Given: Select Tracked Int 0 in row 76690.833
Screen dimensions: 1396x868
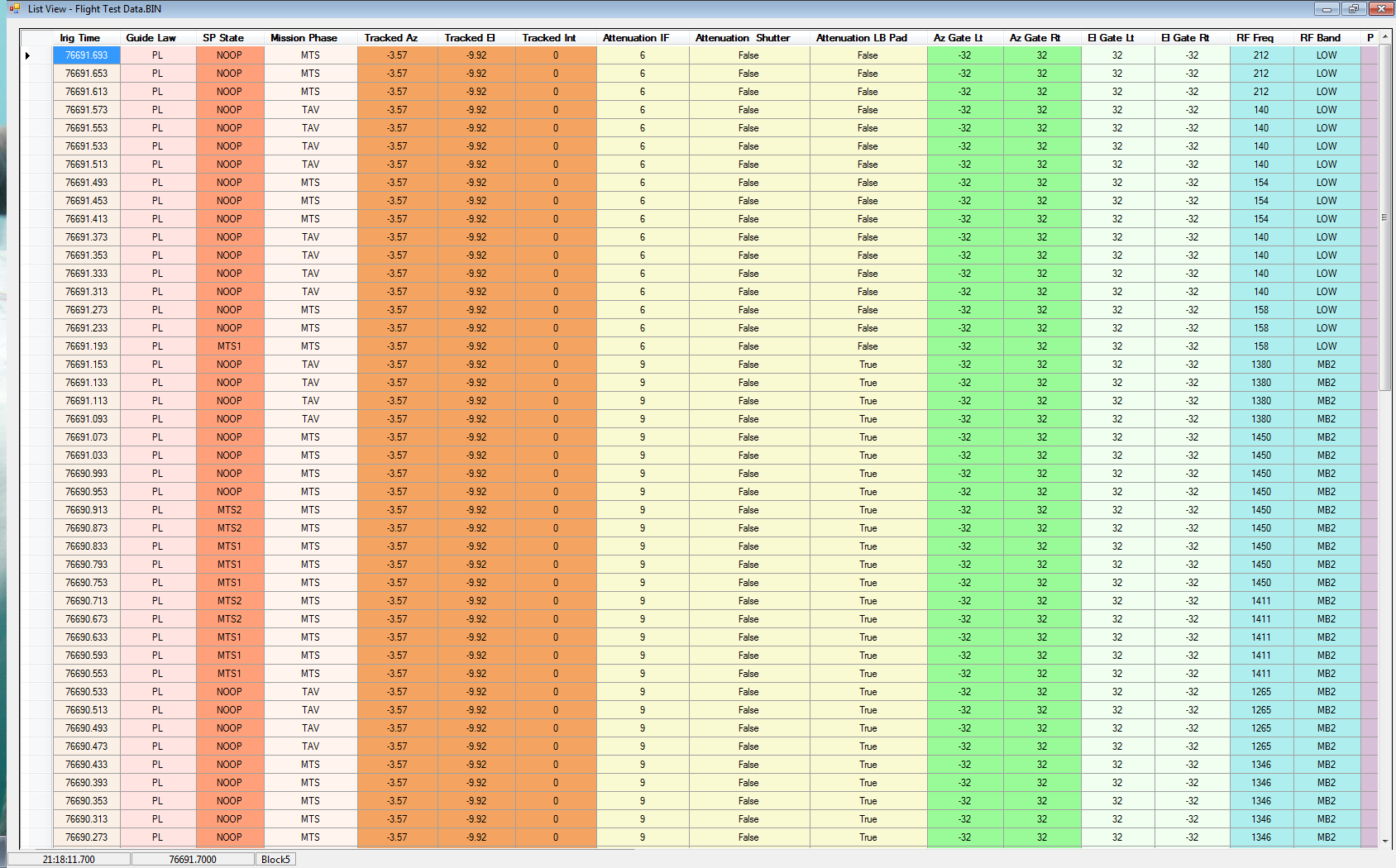Looking at the screenshot, I should click(x=556, y=546).
